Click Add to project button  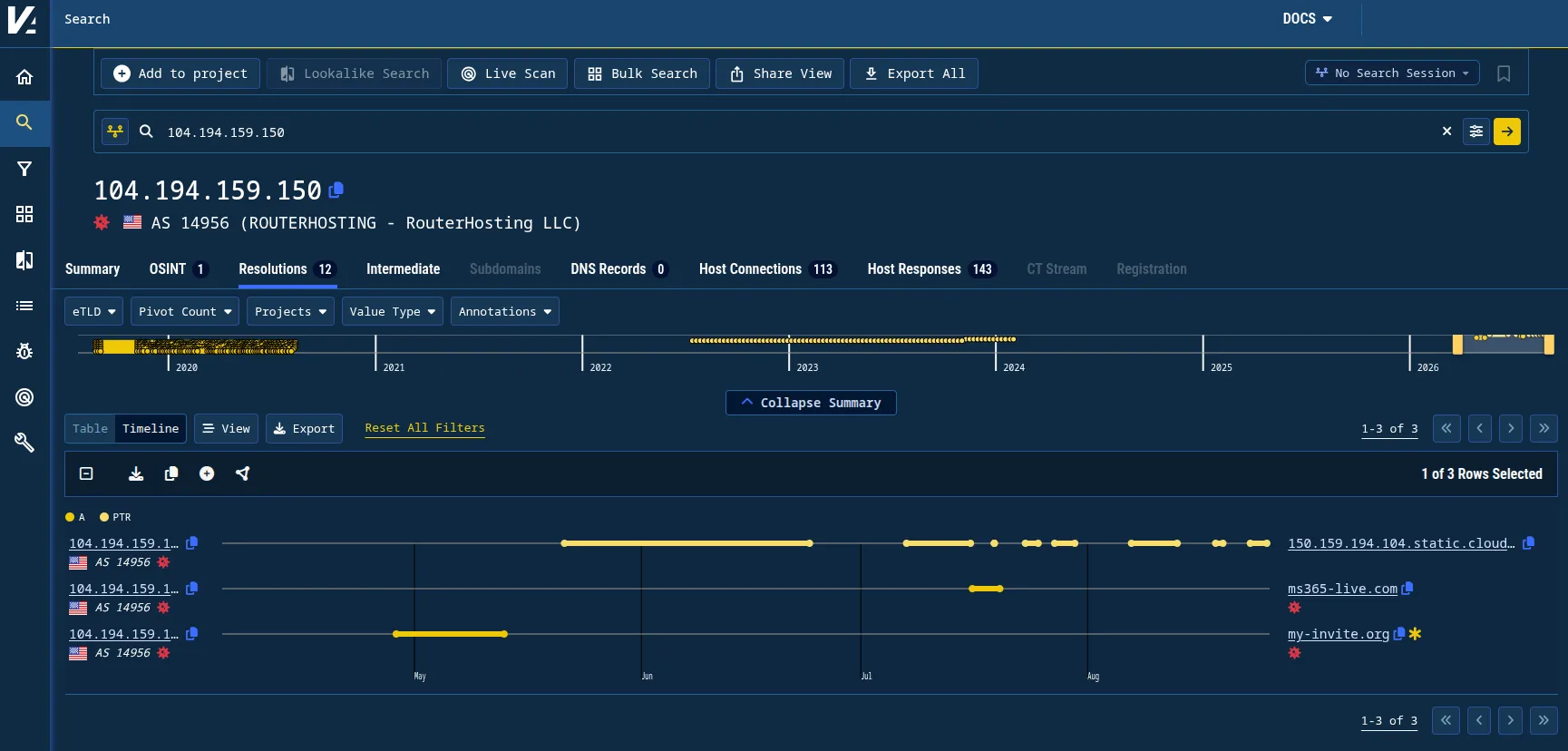pos(180,73)
